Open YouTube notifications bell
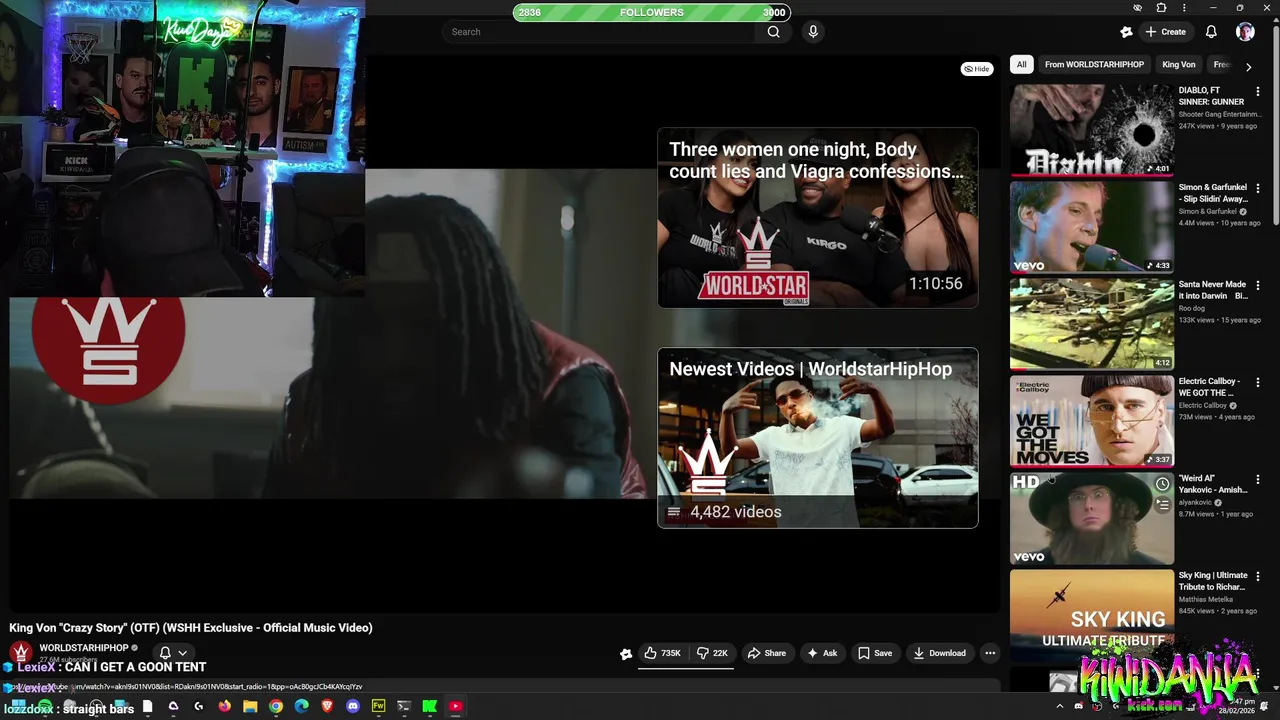Viewport: 1280px width, 720px height. (x=1211, y=32)
